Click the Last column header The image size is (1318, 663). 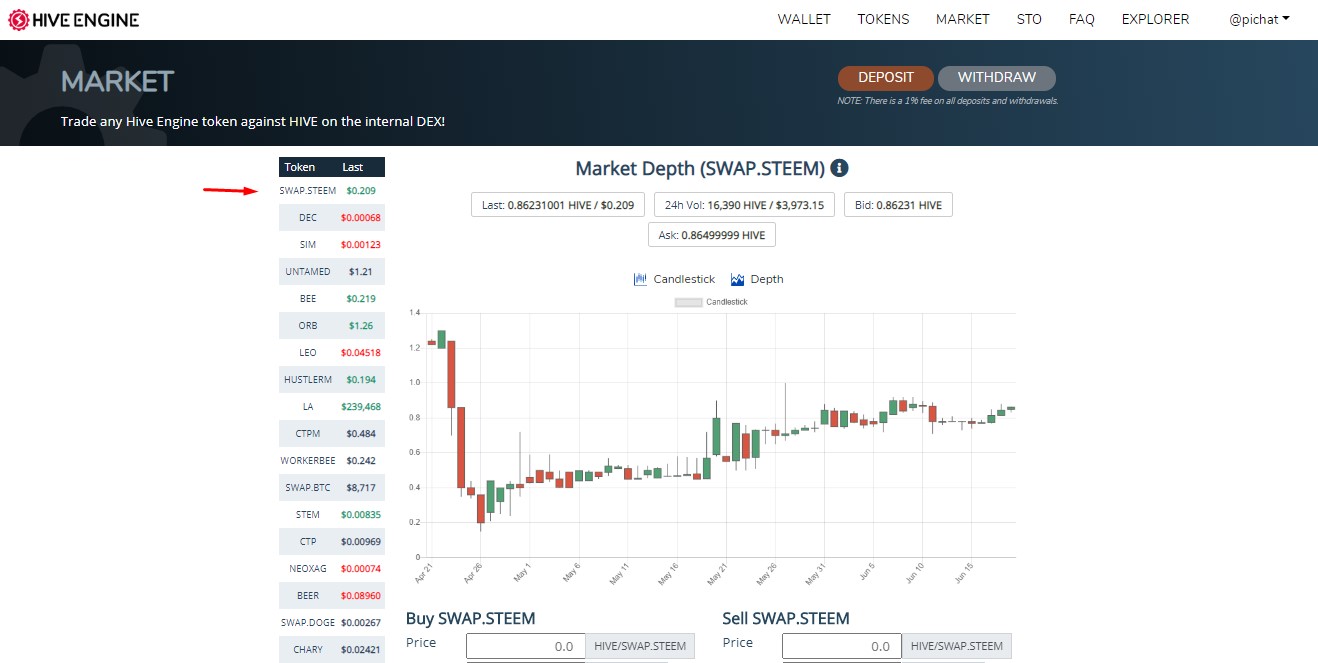[x=353, y=167]
